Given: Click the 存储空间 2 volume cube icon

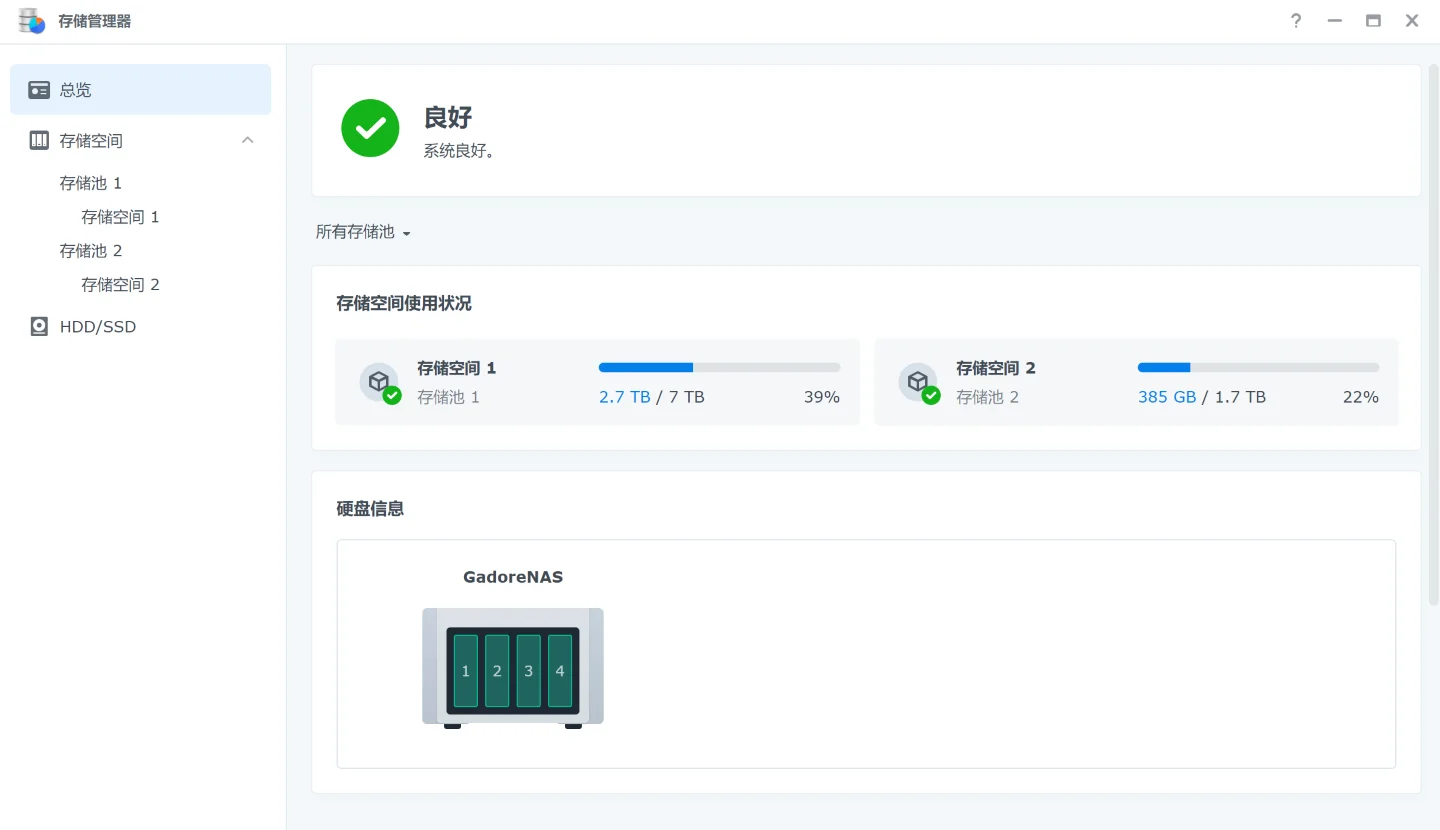Looking at the screenshot, I should [x=918, y=382].
